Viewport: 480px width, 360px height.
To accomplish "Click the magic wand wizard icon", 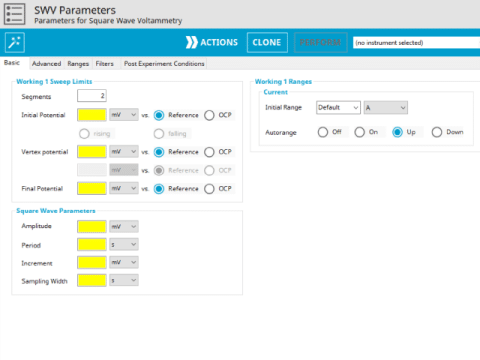I will point(15,43).
